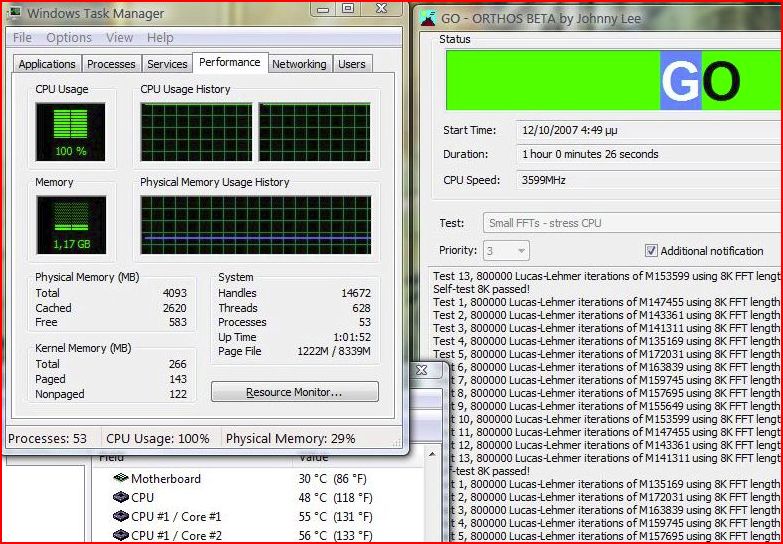Click the Cached memory value 2620

pyautogui.click(x=175, y=308)
